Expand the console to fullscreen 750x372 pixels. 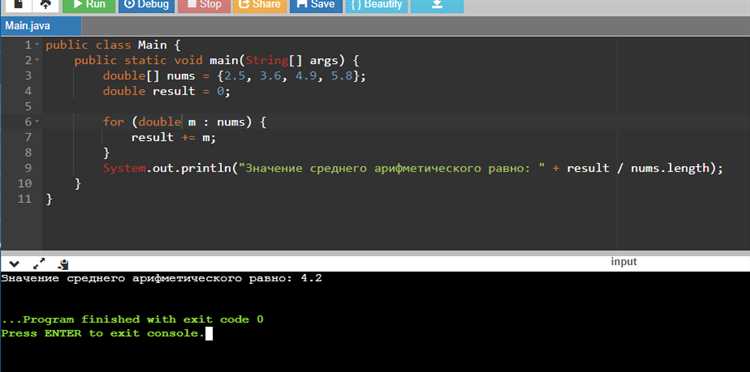coord(39,263)
